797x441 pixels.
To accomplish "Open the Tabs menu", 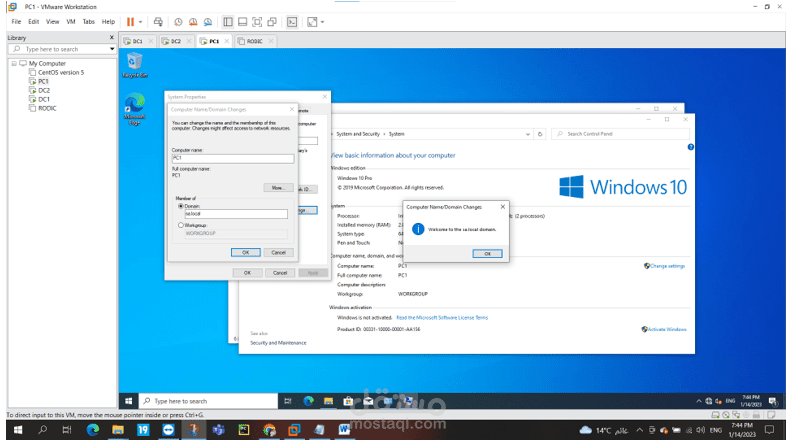I will (88, 22).
